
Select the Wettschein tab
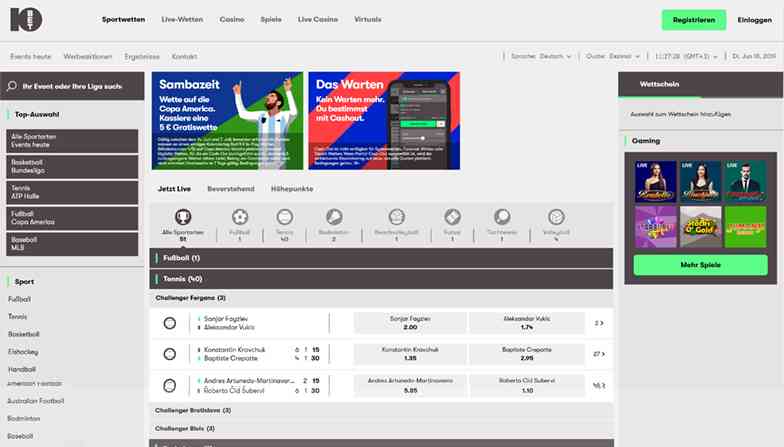pos(660,84)
